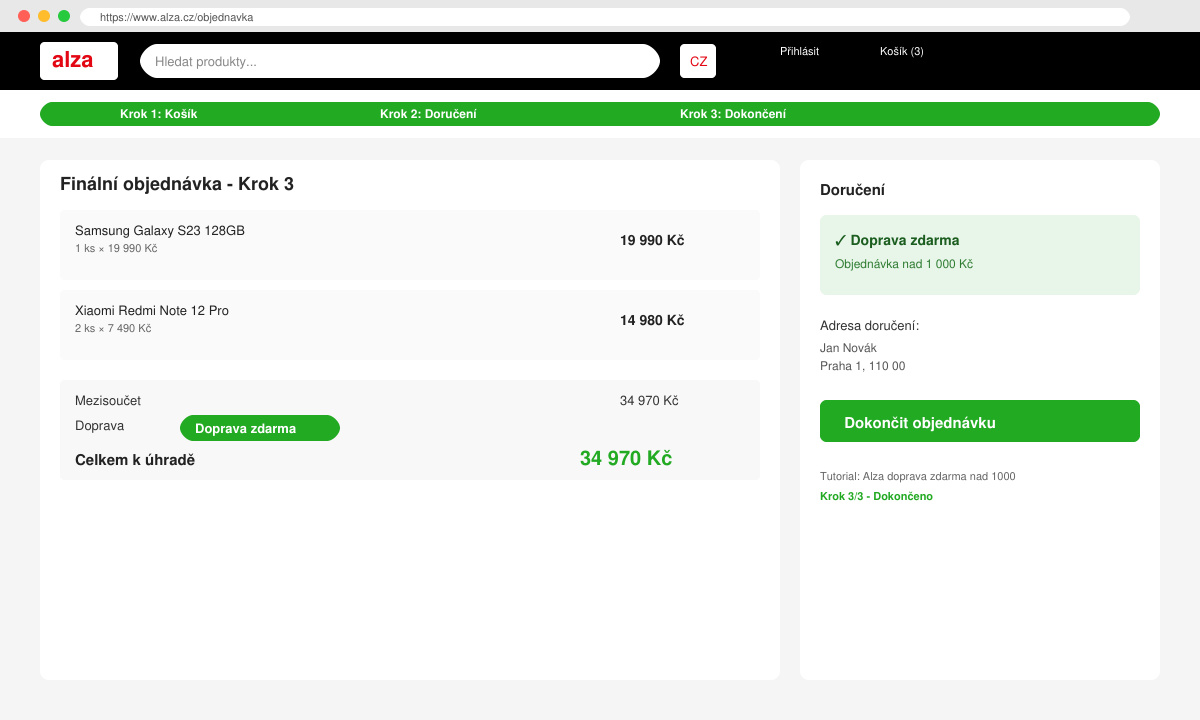Click the 19 990 Kč item total

click(x=652, y=240)
